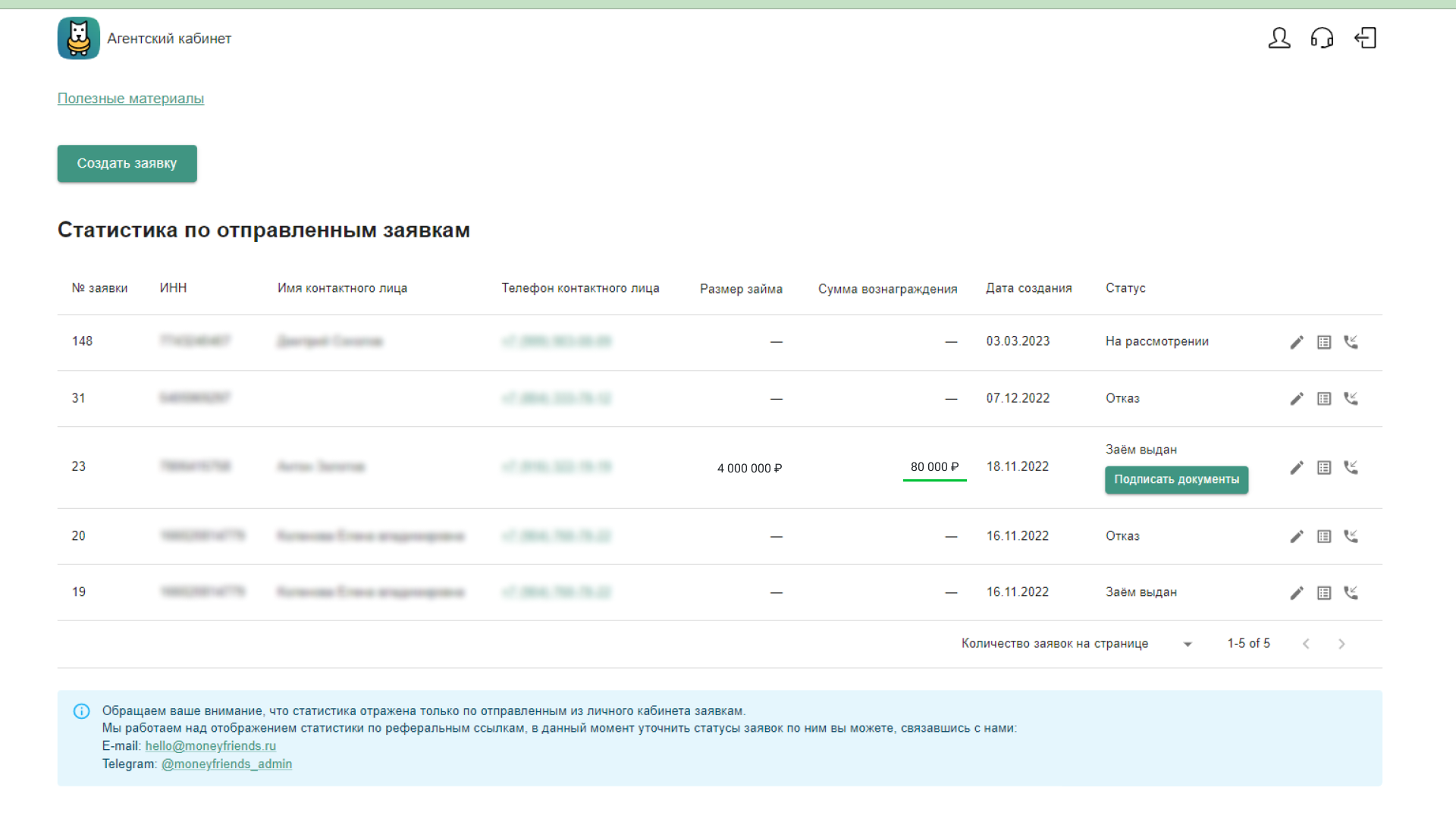Open details list icon for application 19

tap(1324, 593)
